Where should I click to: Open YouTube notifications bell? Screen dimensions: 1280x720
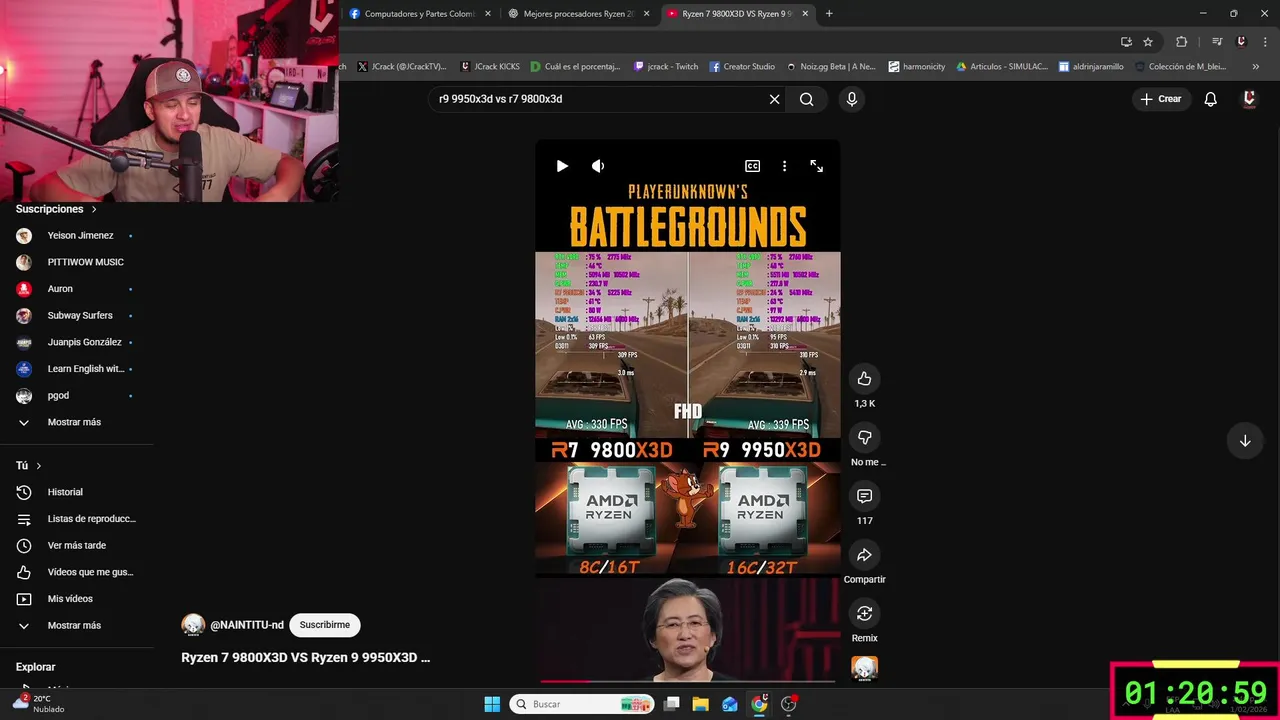1210,99
